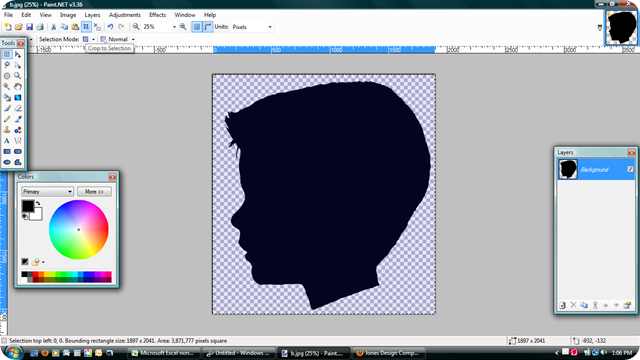Image resolution: width=640 pixels, height=360 pixels.
Task: Select the Zoom tool in Tools panel
Action: coord(18,76)
